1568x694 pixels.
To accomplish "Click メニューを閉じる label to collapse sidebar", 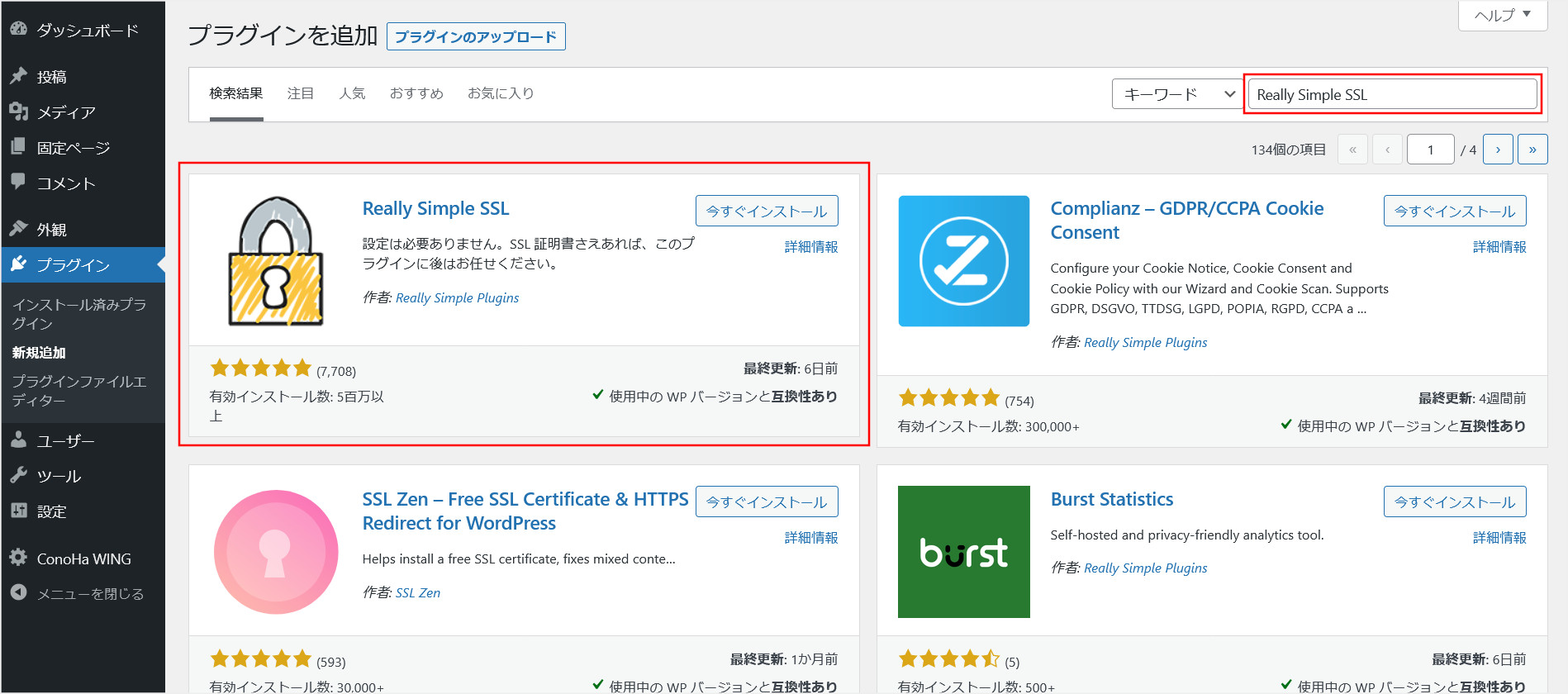I will (91, 594).
